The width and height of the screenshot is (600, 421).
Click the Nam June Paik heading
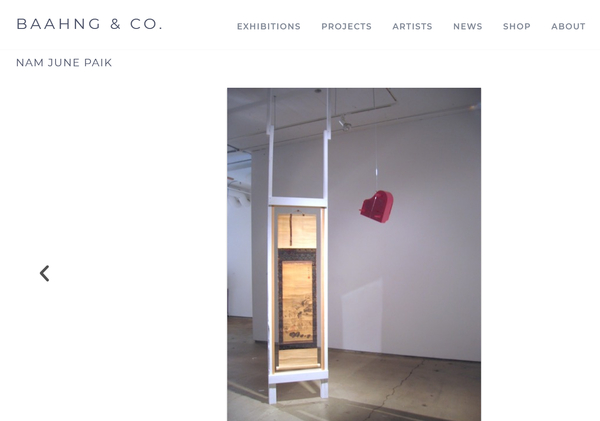coord(64,63)
